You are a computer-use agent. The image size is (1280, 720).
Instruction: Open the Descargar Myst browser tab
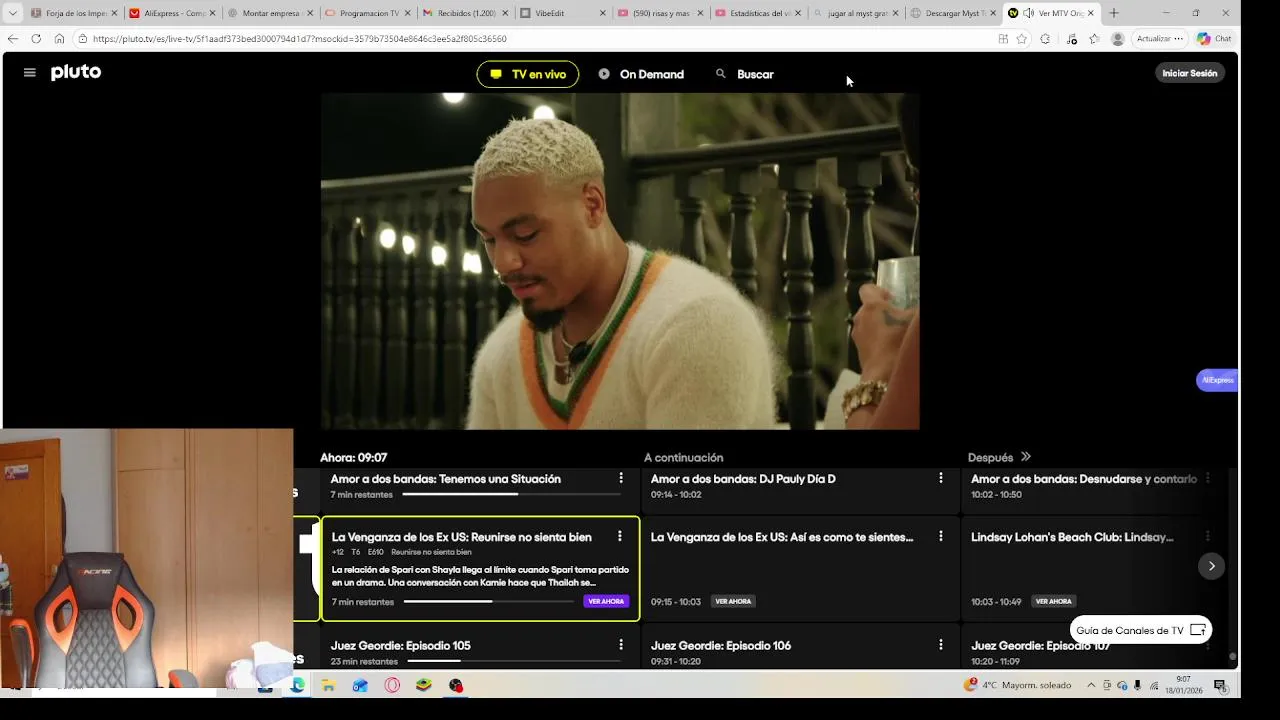953,13
